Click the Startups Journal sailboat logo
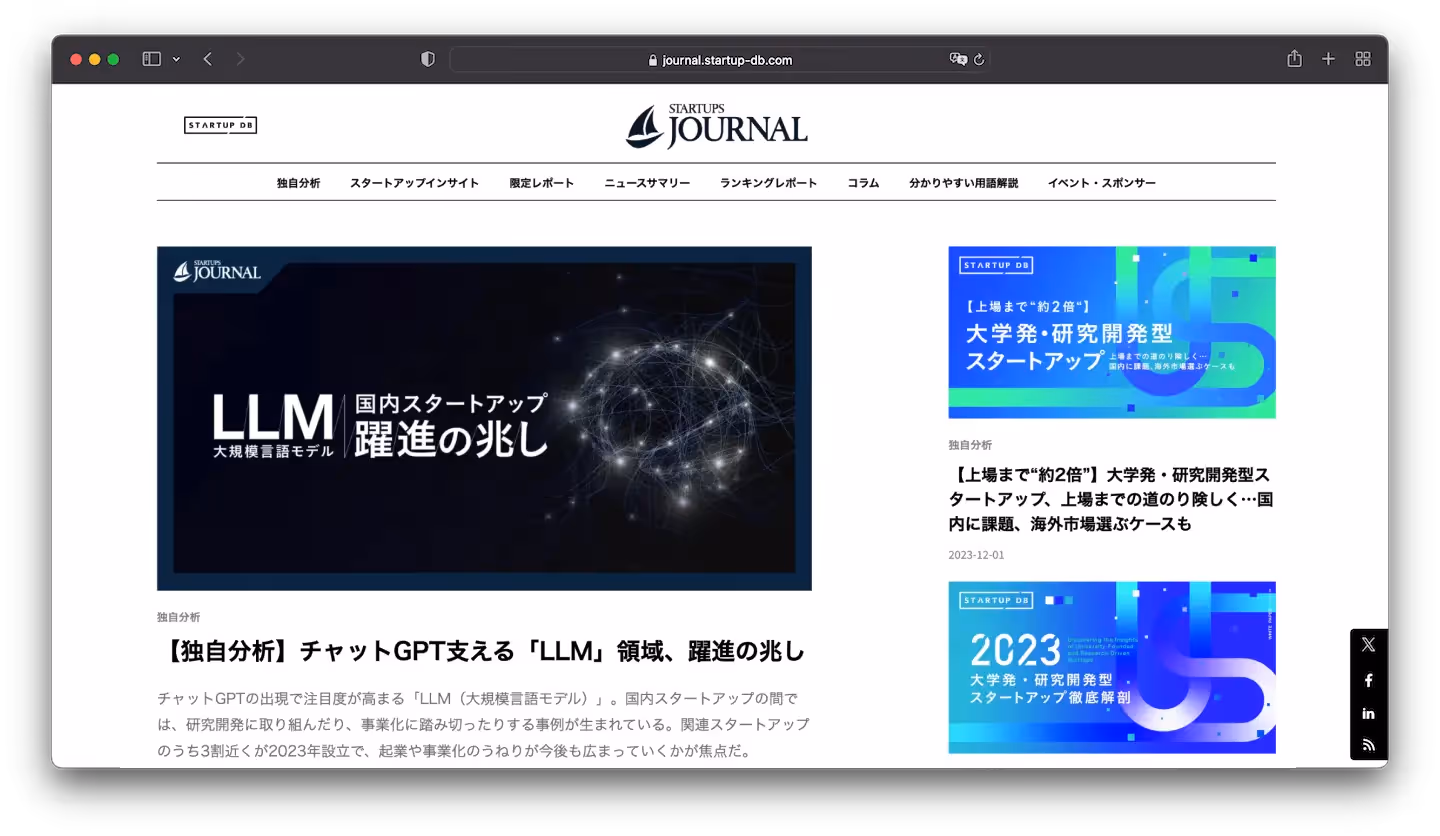 coord(717,127)
